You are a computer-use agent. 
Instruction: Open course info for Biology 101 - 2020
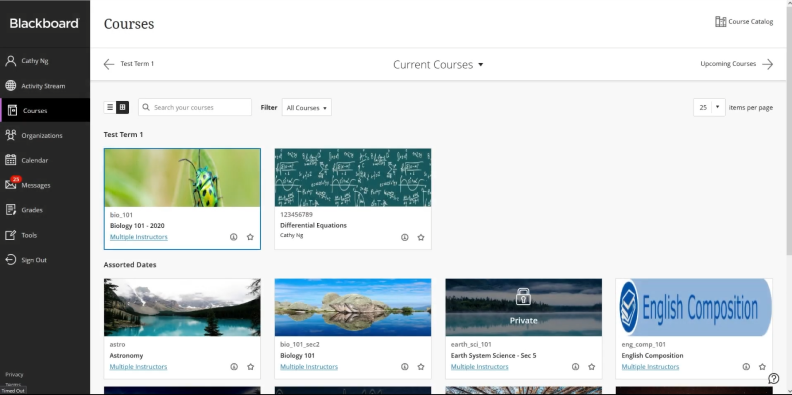click(233, 237)
